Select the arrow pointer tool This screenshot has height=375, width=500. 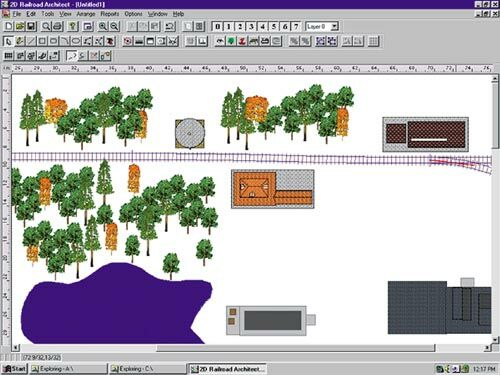pos(8,41)
